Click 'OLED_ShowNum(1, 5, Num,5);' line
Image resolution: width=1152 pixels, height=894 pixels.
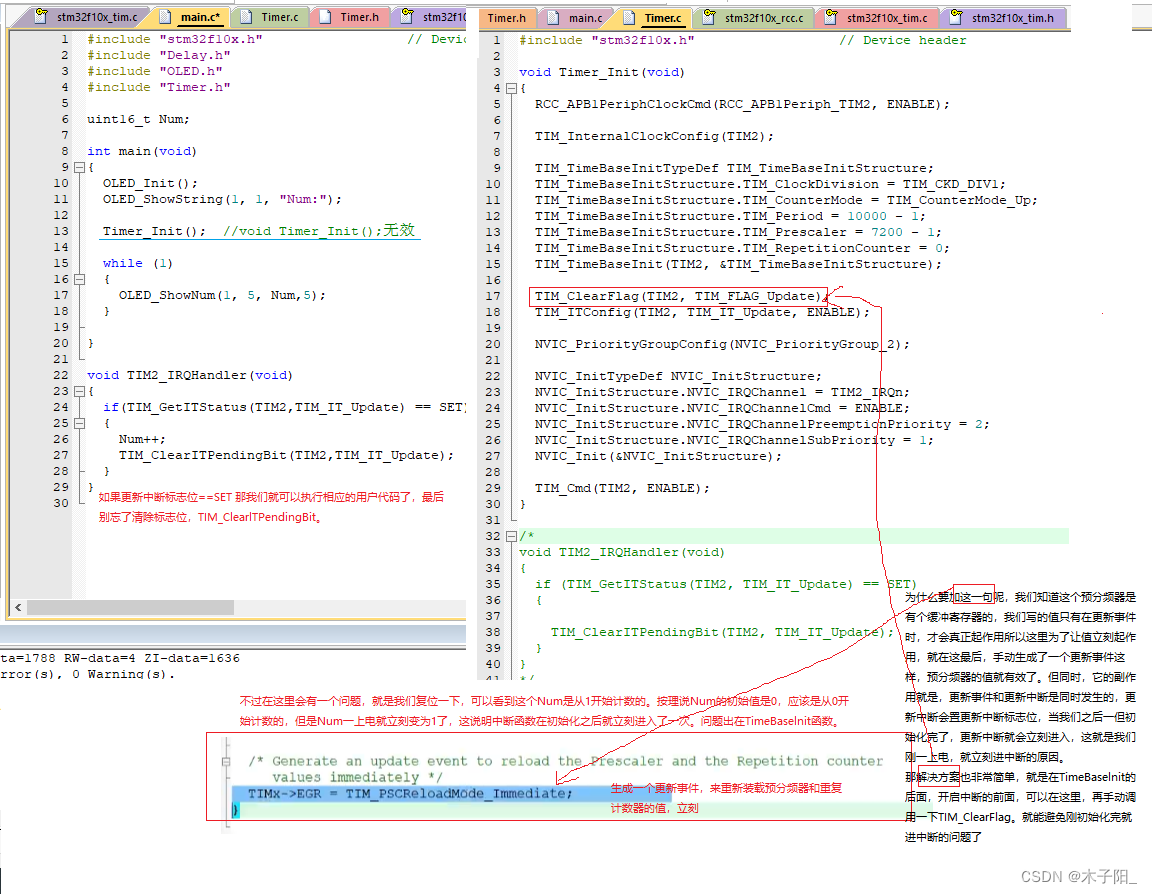[222, 295]
